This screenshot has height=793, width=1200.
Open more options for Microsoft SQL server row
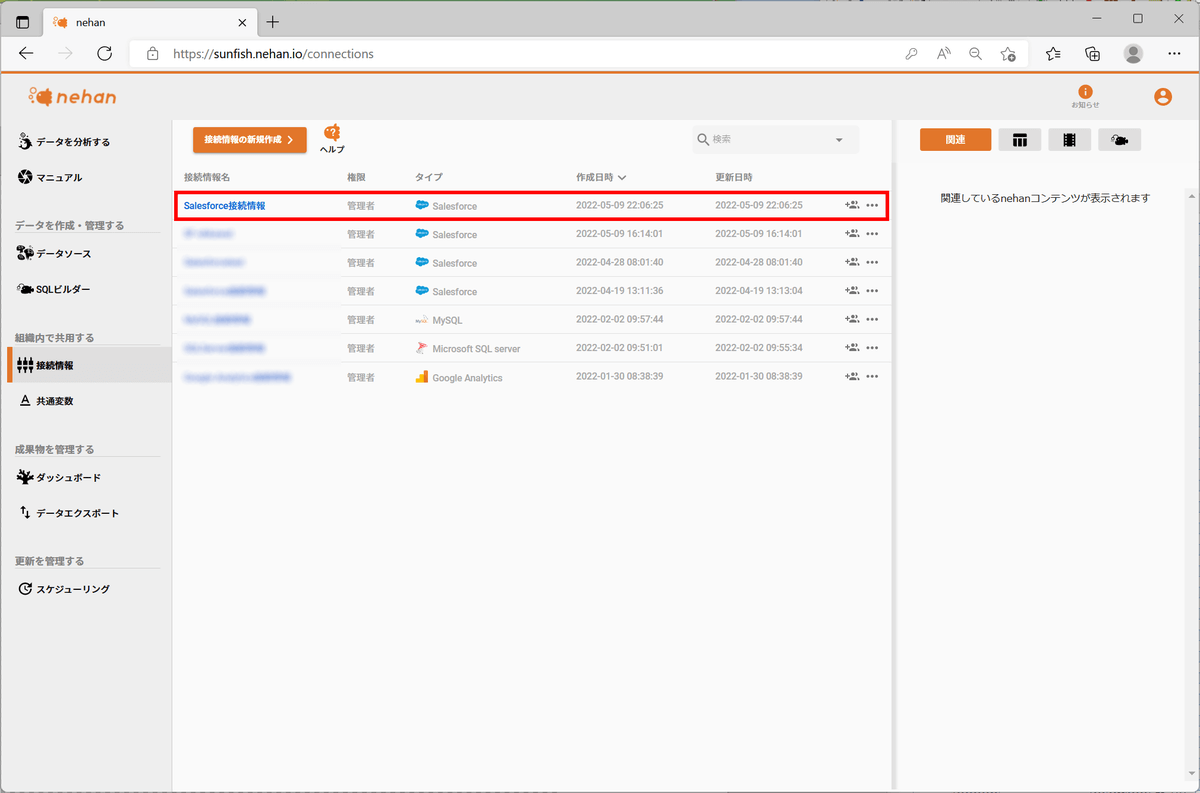click(x=872, y=348)
